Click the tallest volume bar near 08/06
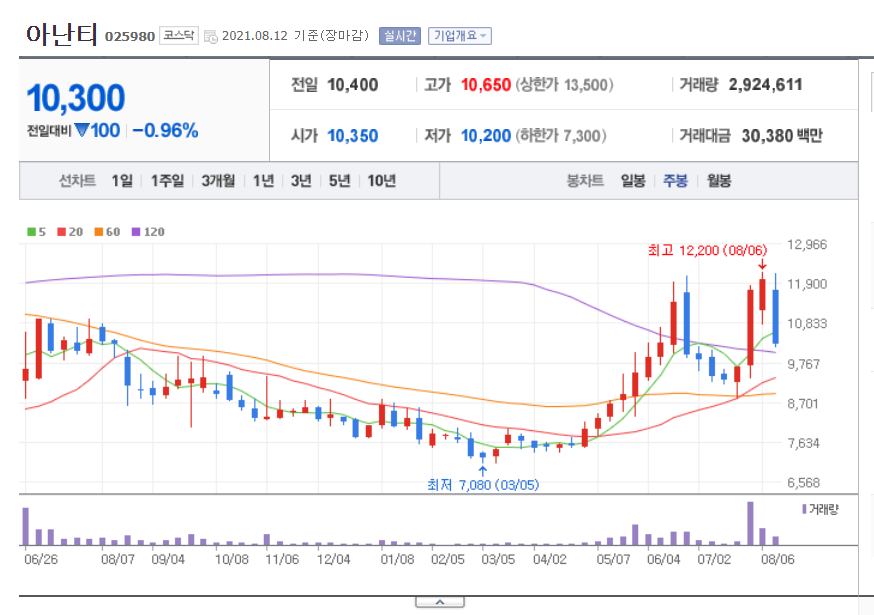The width and height of the screenshot is (874, 615). (750, 524)
